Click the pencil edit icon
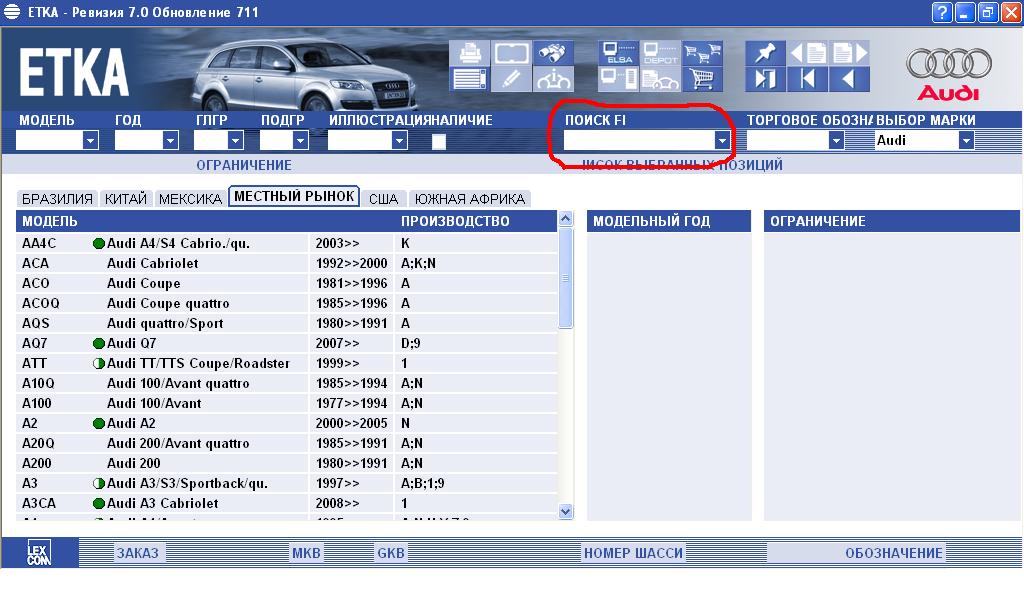Viewport: 1024px width, 600px height. point(511,79)
